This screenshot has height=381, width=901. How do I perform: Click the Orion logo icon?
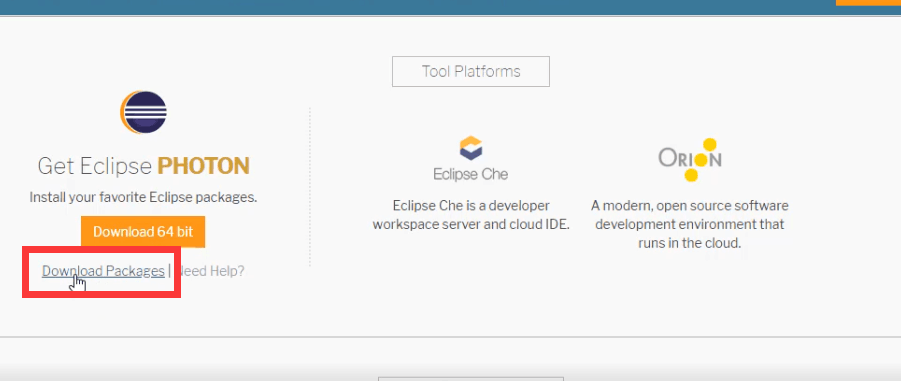tap(690, 159)
